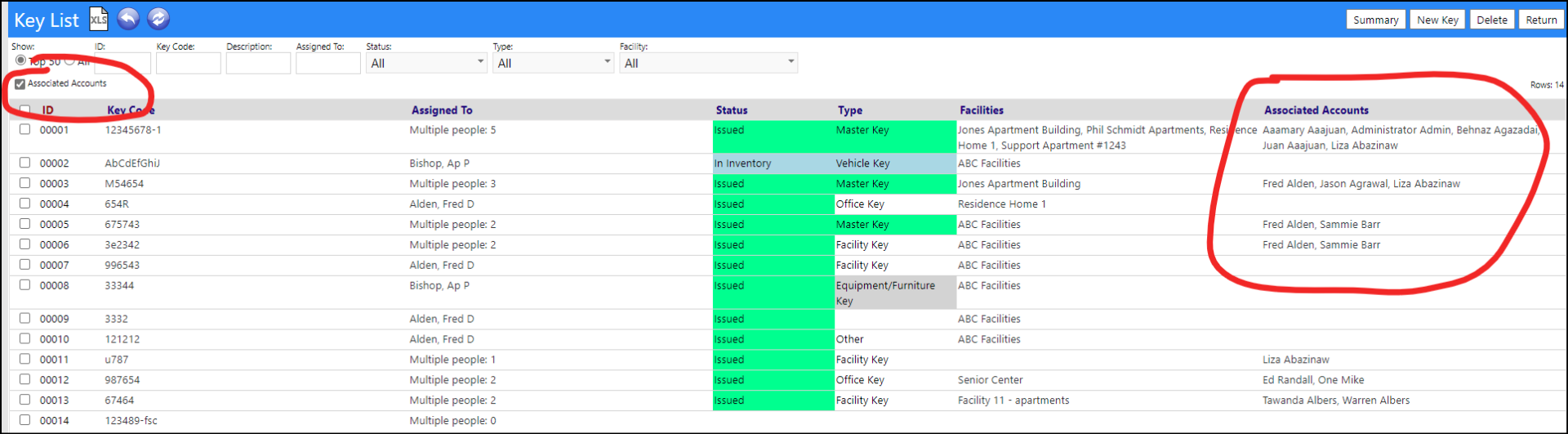The image size is (1568, 434).
Task: Sort by Associated Accounts column header
Action: 1316,110
